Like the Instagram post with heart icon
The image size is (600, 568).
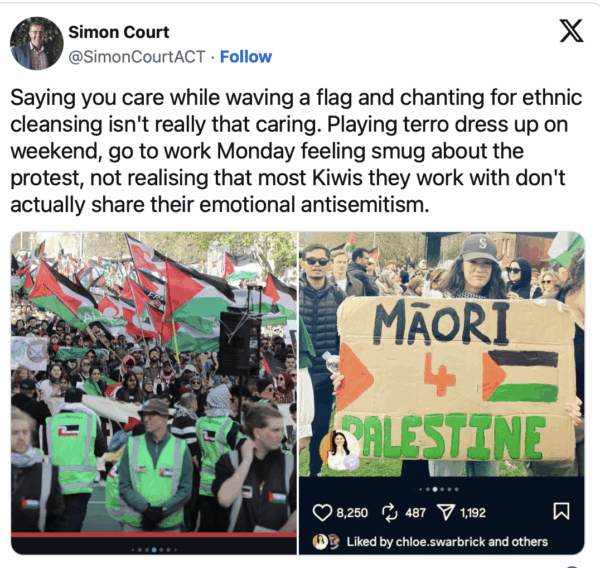322,513
